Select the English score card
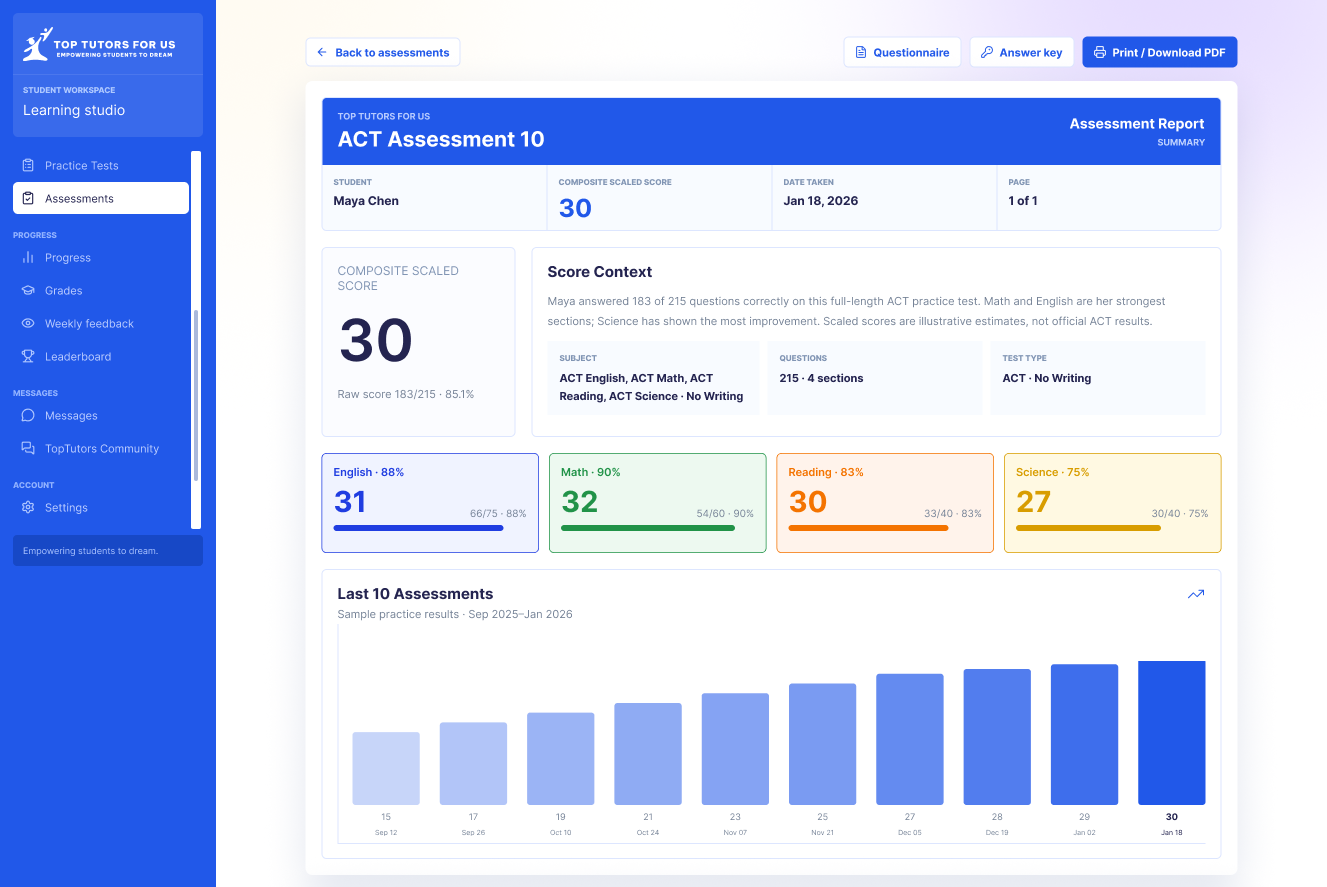Image resolution: width=1327 pixels, height=887 pixels. (x=430, y=503)
